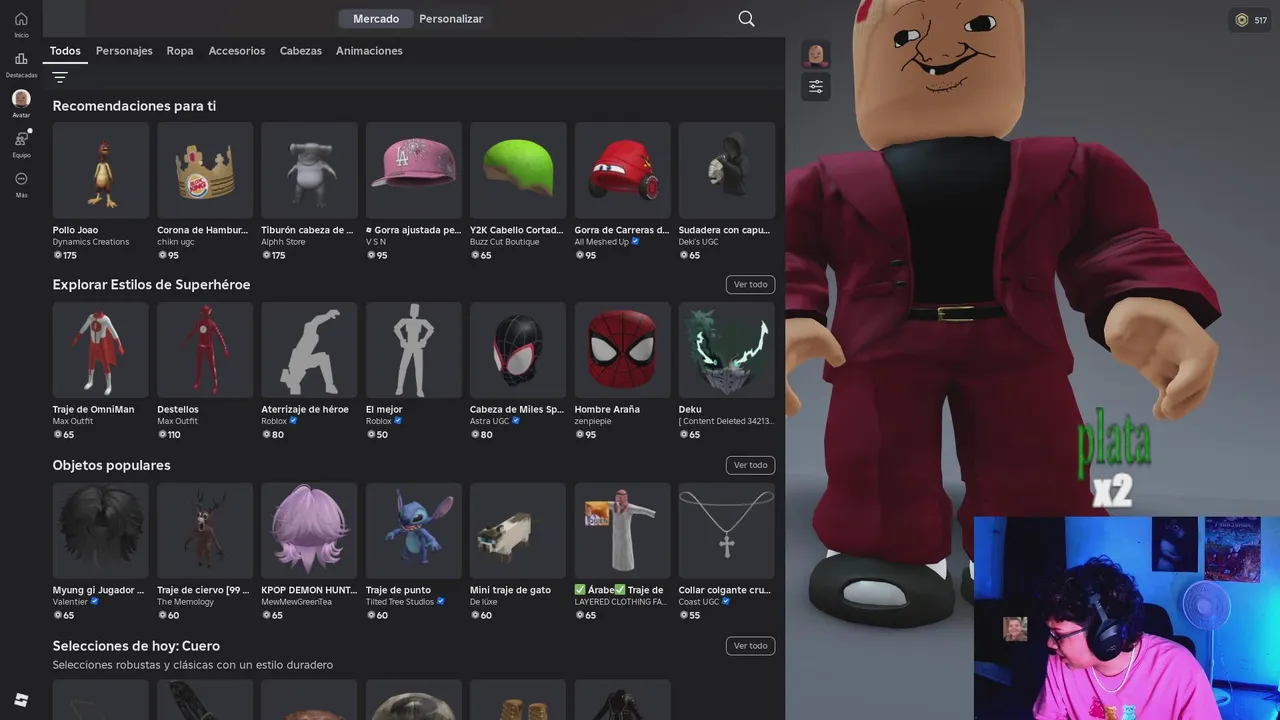Open the Sudadera con capucha thumbnail

(x=727, y=170)
